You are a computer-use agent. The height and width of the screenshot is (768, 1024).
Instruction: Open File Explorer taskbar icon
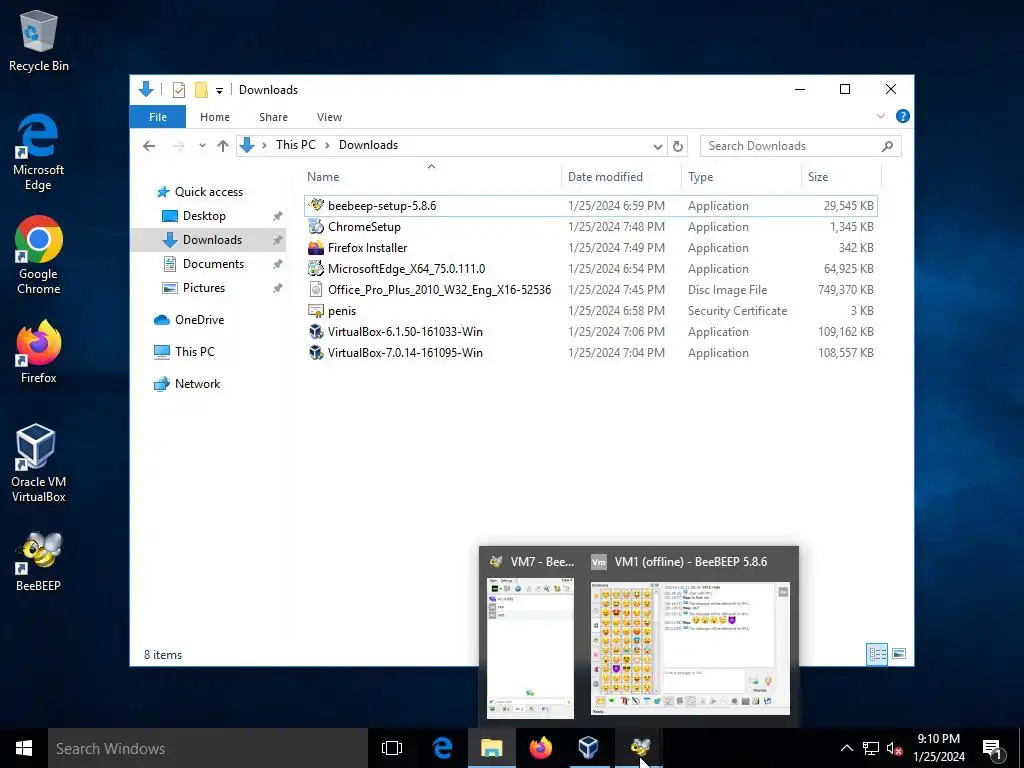[x=492, y=748]
